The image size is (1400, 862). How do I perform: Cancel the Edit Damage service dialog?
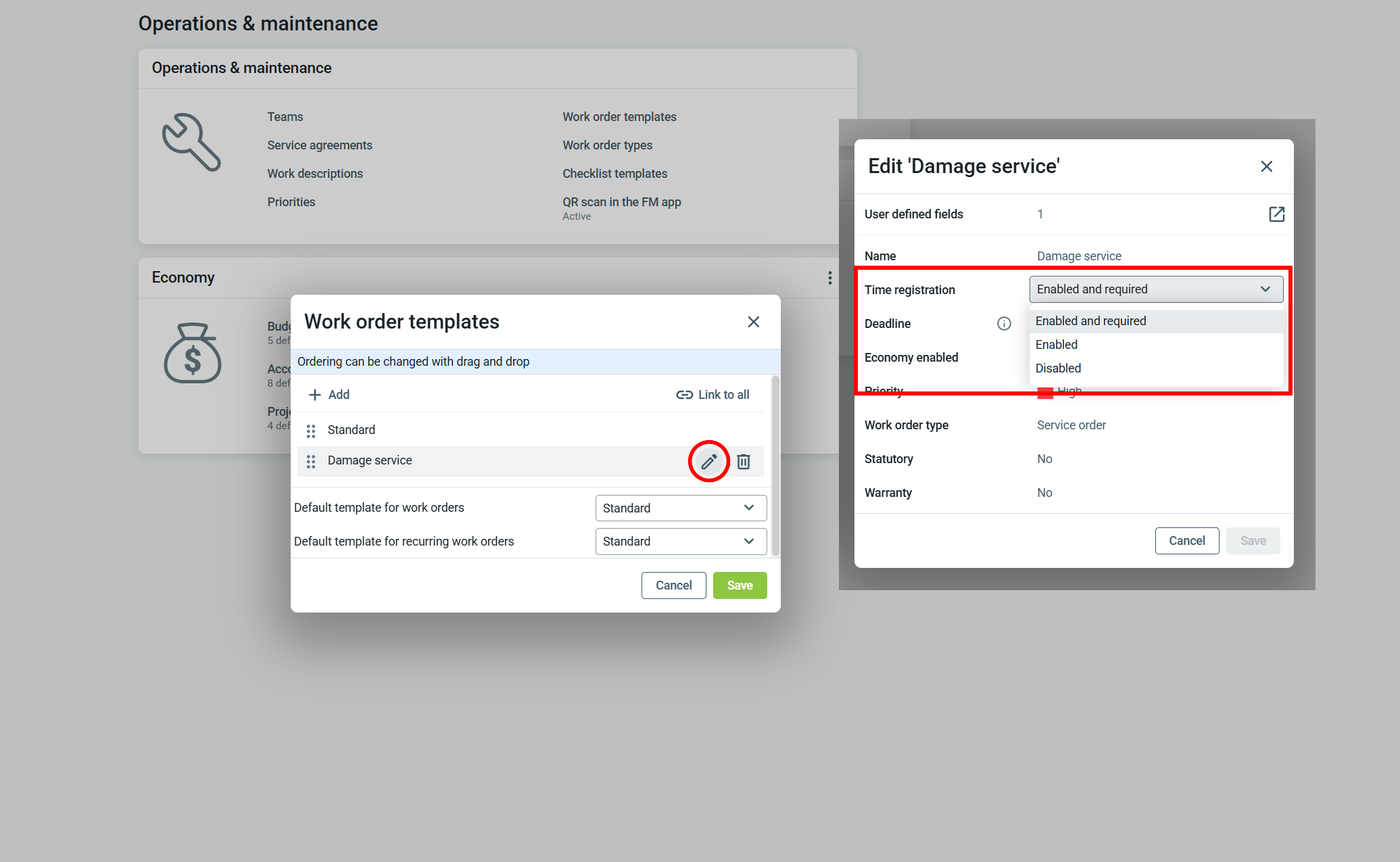coord(1186,541)
